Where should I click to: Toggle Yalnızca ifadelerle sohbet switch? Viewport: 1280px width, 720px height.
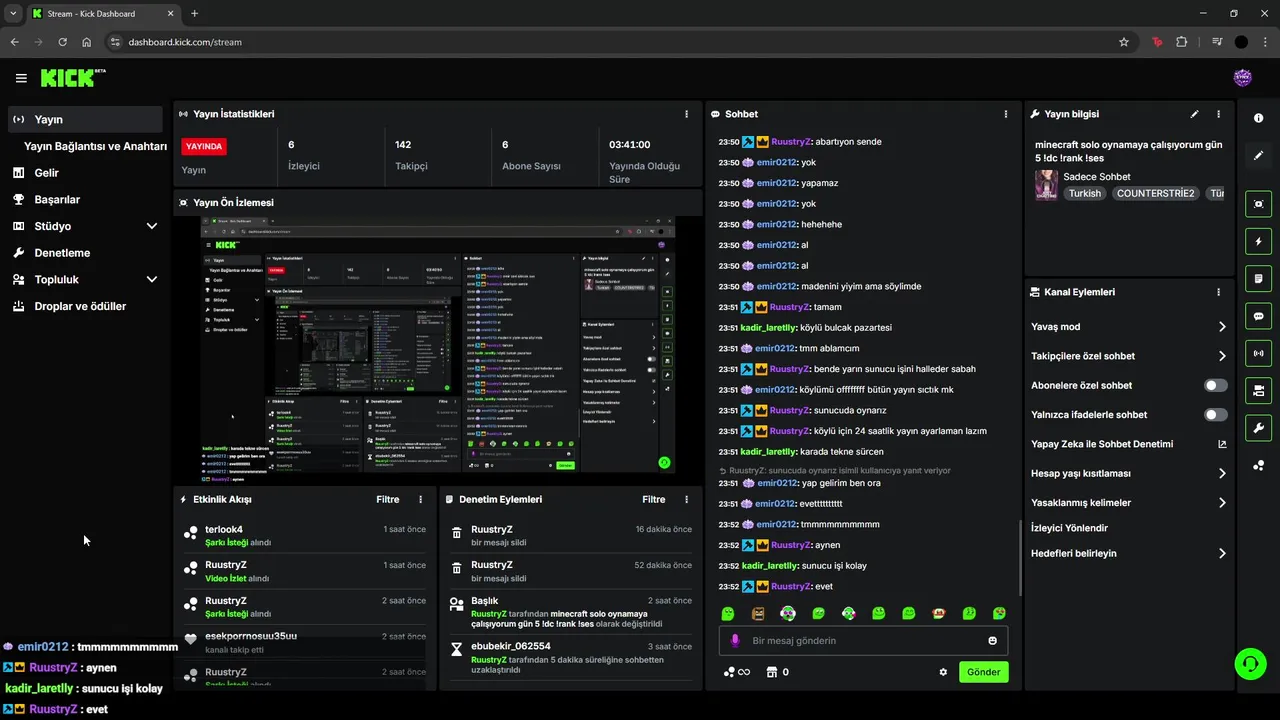(x=1216, y=414)
